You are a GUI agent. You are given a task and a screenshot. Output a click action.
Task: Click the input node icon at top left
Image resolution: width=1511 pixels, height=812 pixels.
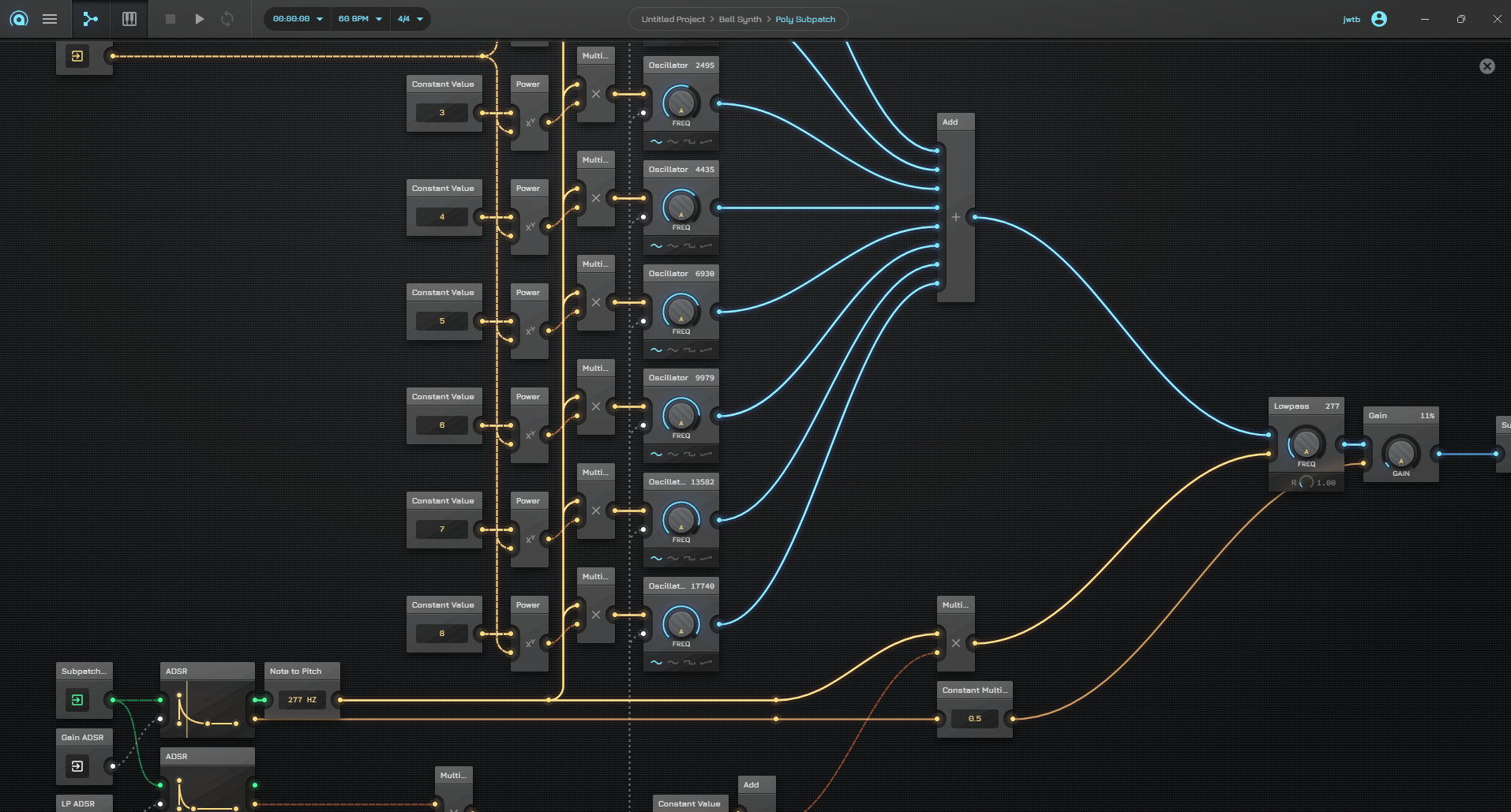pos(77,56)
